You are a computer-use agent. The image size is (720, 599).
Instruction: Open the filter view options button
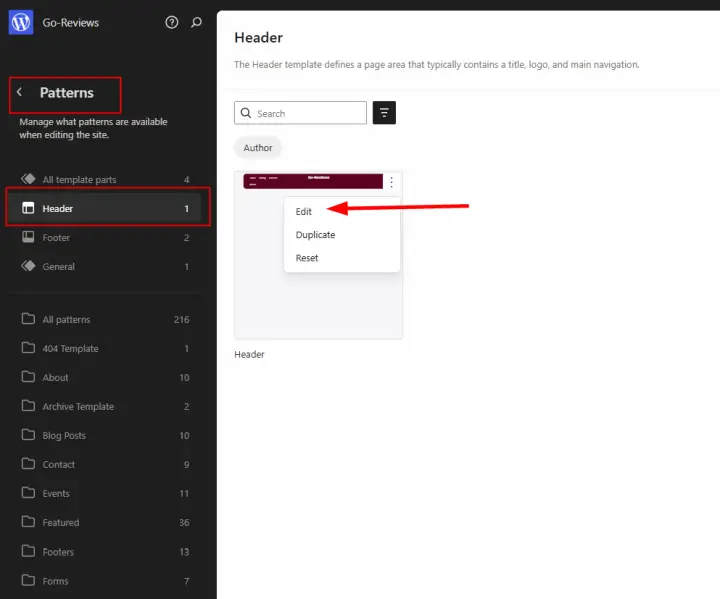(x=384, y=113)
